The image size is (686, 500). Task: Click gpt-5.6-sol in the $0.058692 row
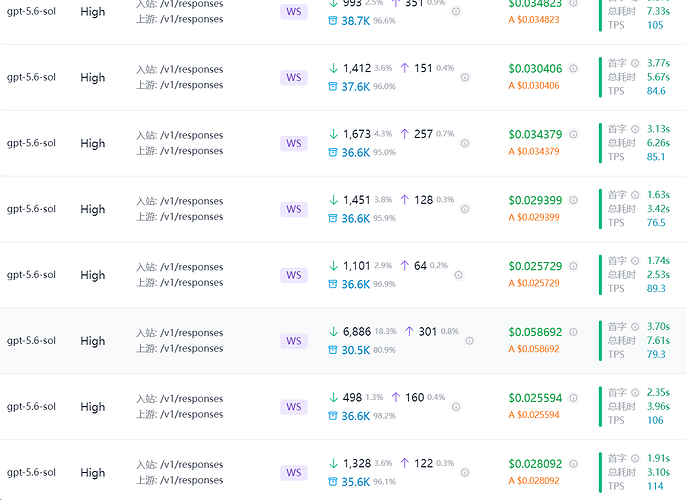[32, 340]
